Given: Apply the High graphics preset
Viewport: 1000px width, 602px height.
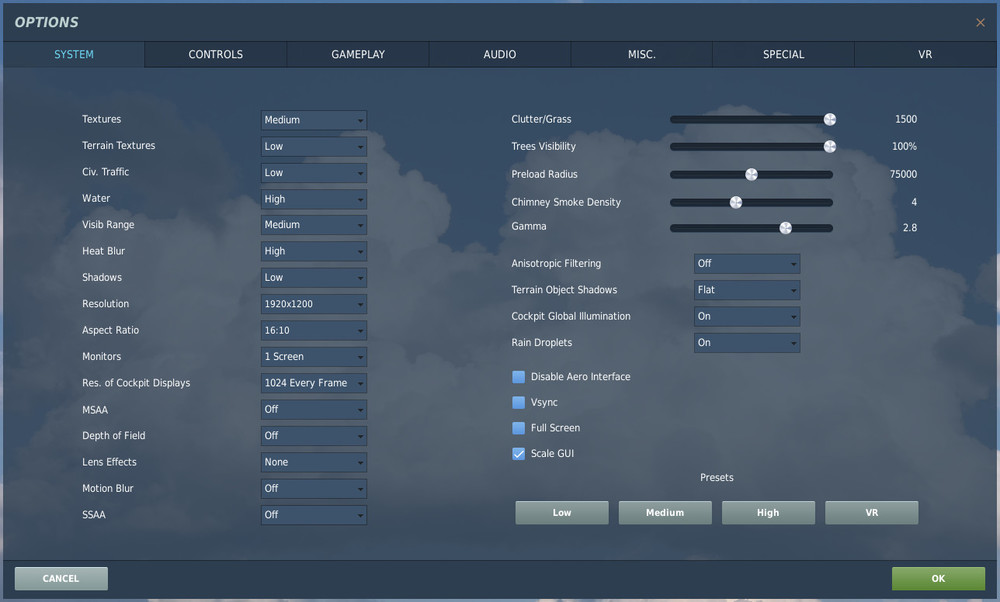Looking at the screenshot, I should click(768, 512).
